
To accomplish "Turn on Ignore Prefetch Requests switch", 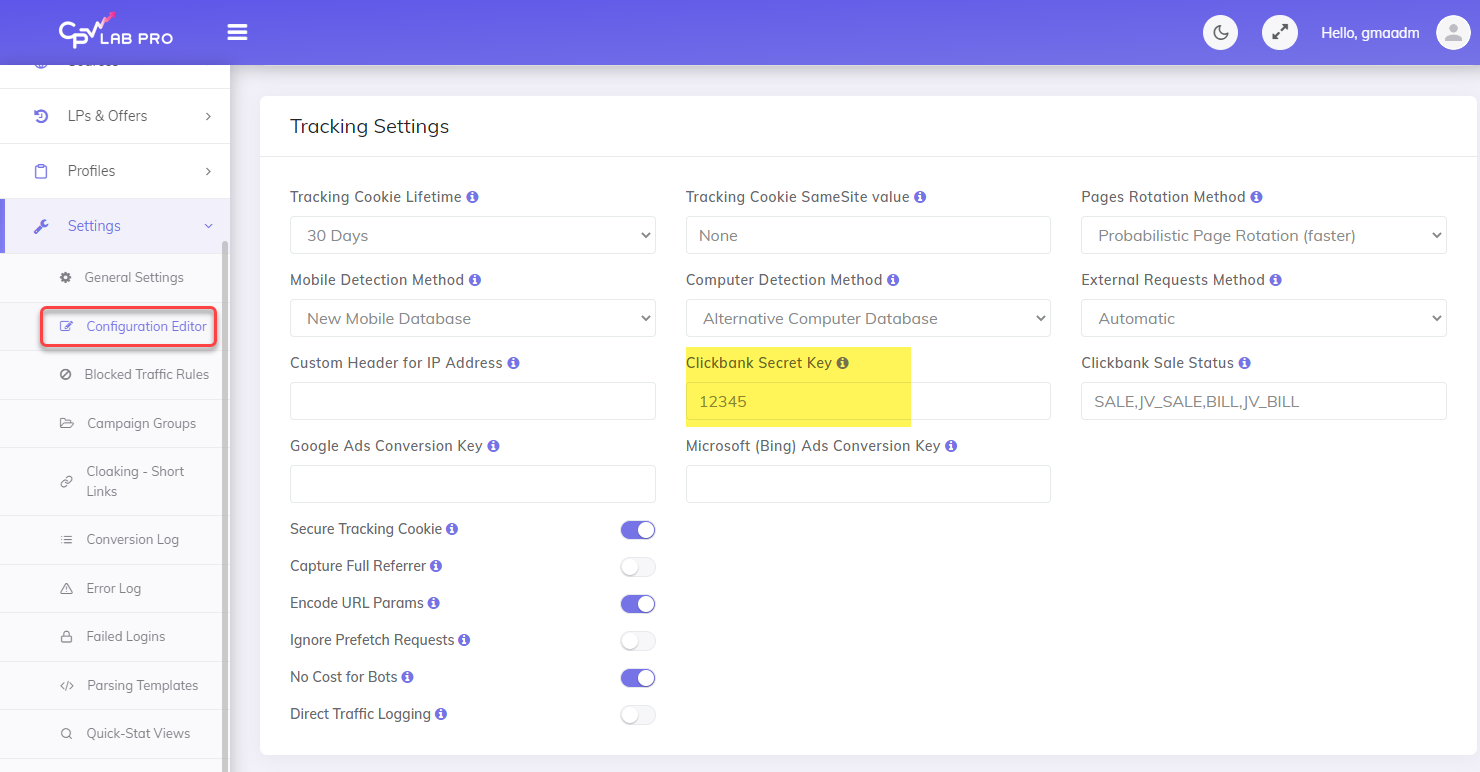I will click(x=638, y=641).
